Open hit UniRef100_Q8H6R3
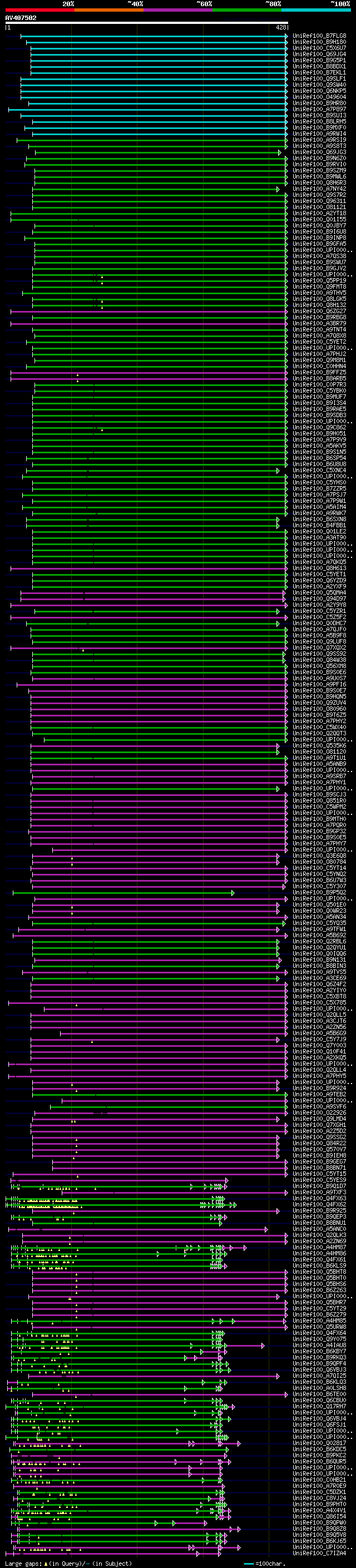Image resolution: width=356 pixels, height=1568 pixels. tap(319, 182)
